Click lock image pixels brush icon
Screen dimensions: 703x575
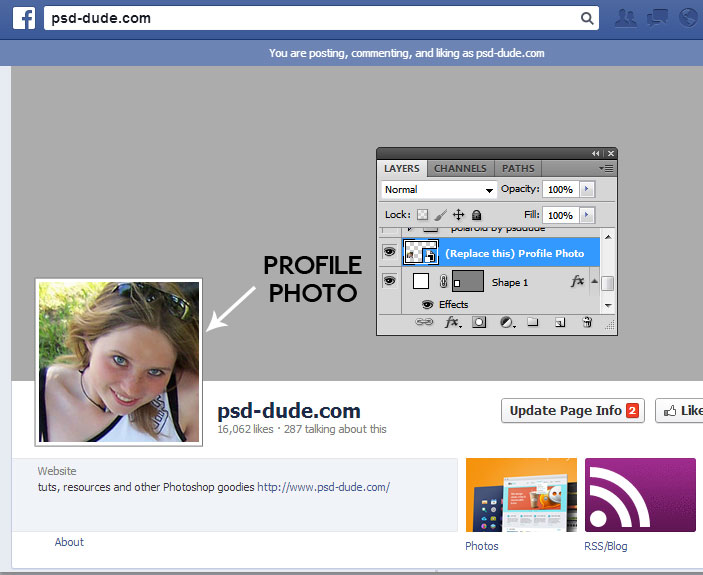(440, 215)
